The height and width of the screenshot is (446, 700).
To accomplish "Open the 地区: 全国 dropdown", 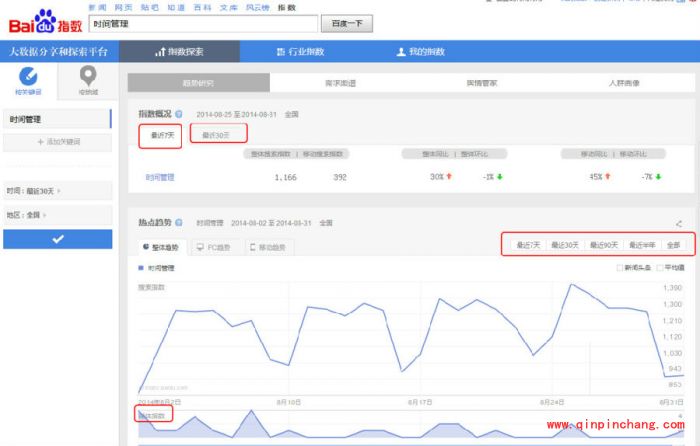I will pyautogui.click(x=58, y=215).
